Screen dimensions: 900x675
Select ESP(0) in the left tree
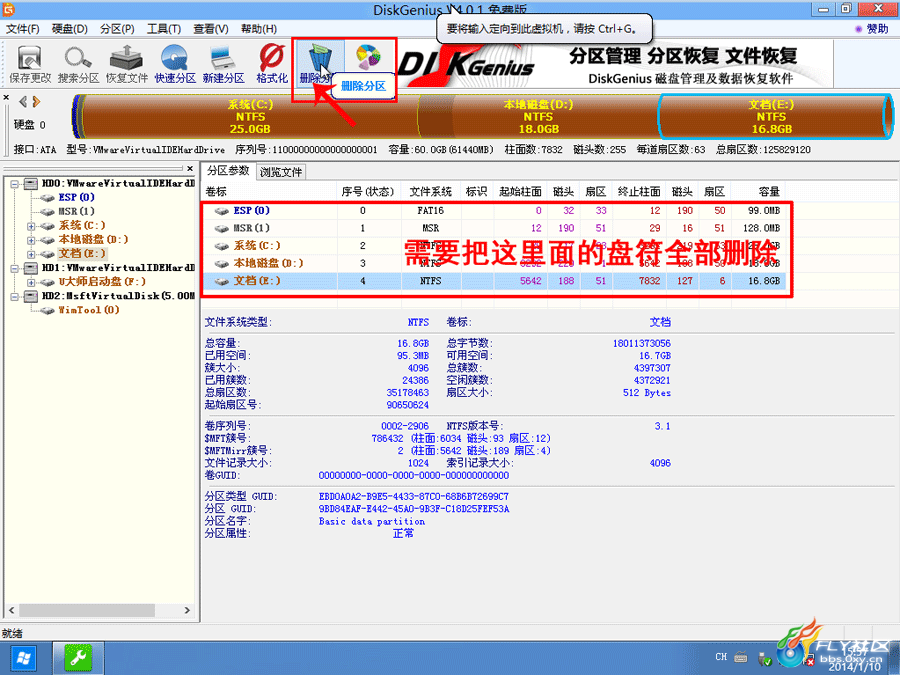pos(76,197)
